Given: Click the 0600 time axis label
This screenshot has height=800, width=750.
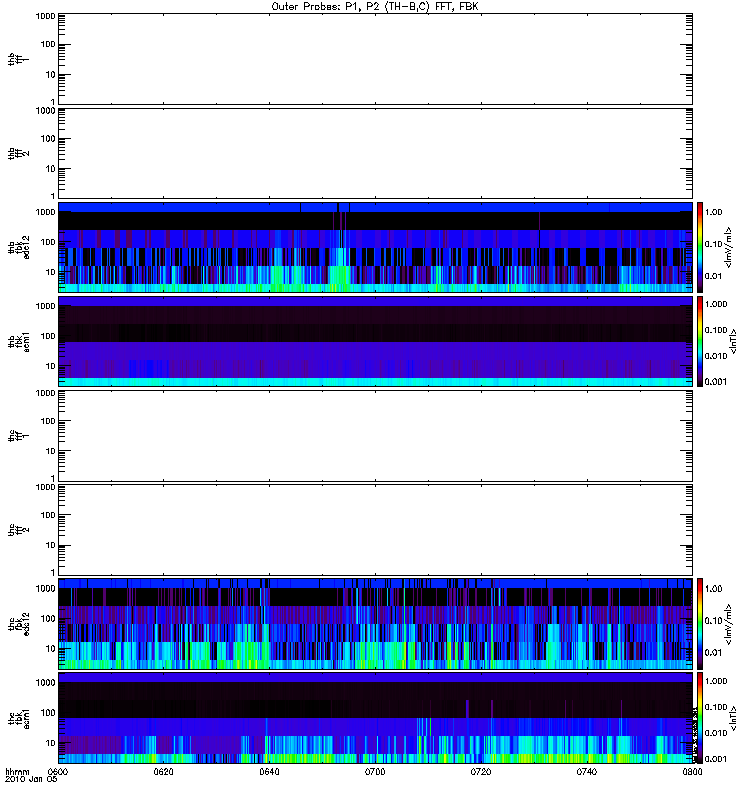Looking at the screenshot, I should [x=57, y=771].
